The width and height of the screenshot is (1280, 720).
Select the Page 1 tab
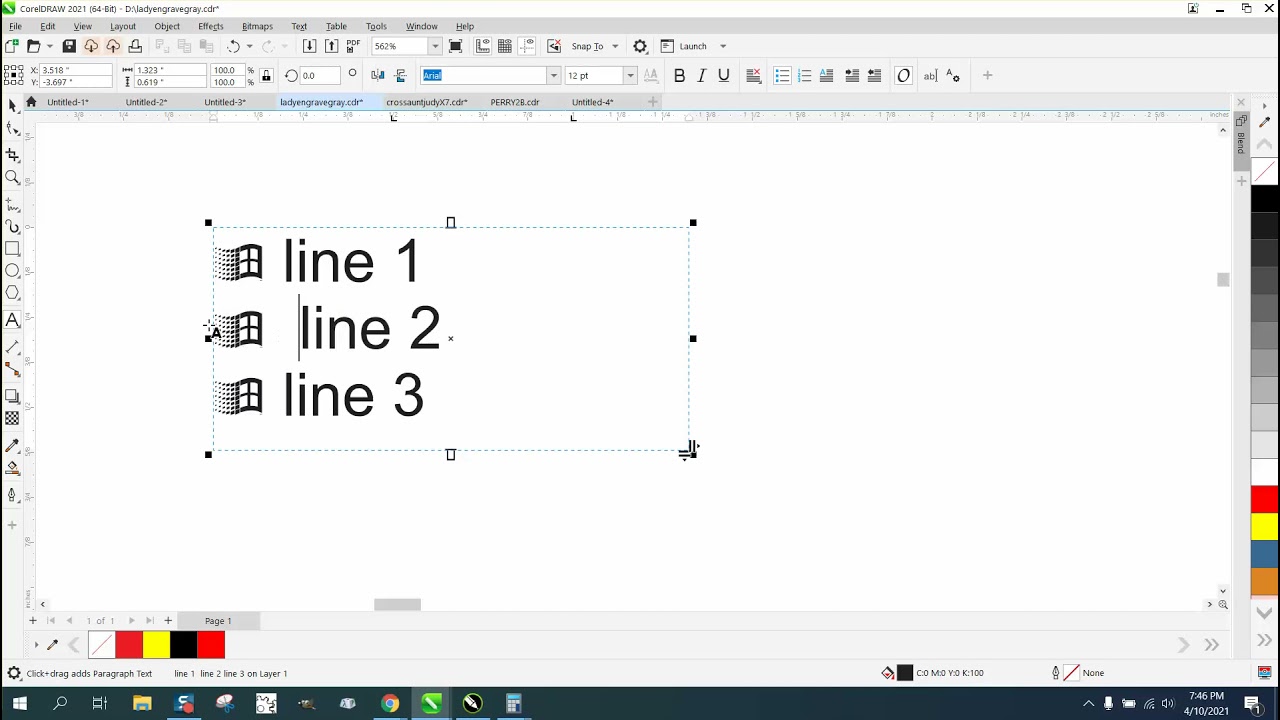click(218, 621)
